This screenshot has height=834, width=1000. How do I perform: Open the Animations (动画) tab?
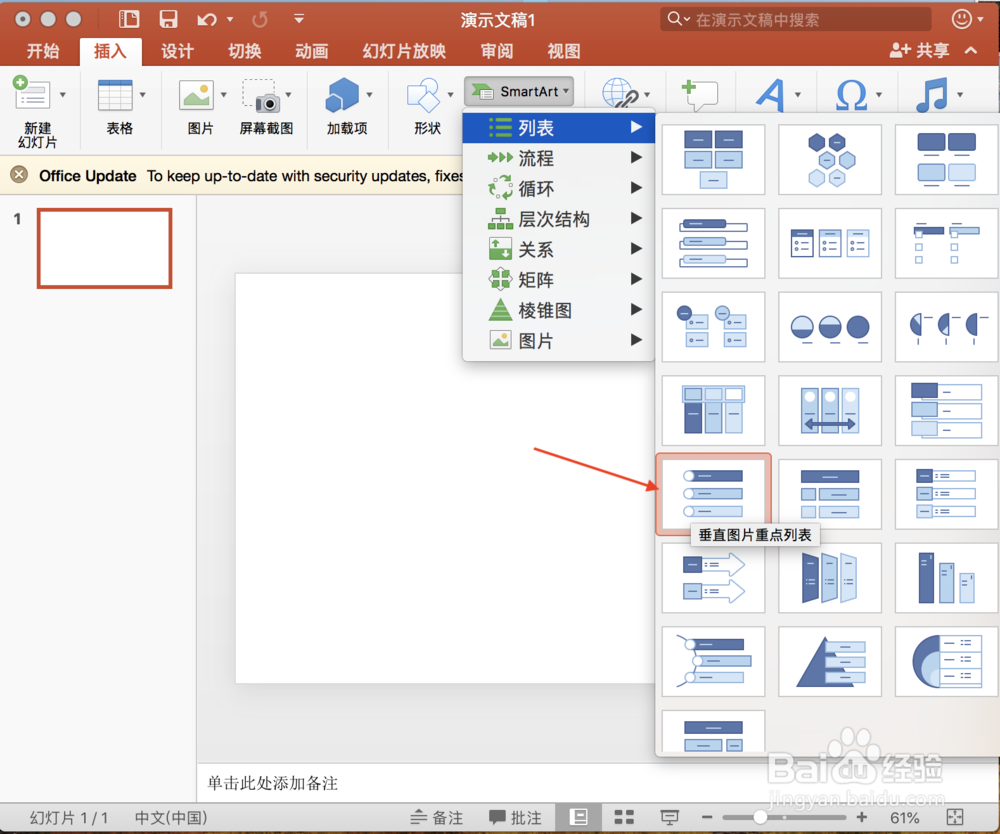point(312,51)
